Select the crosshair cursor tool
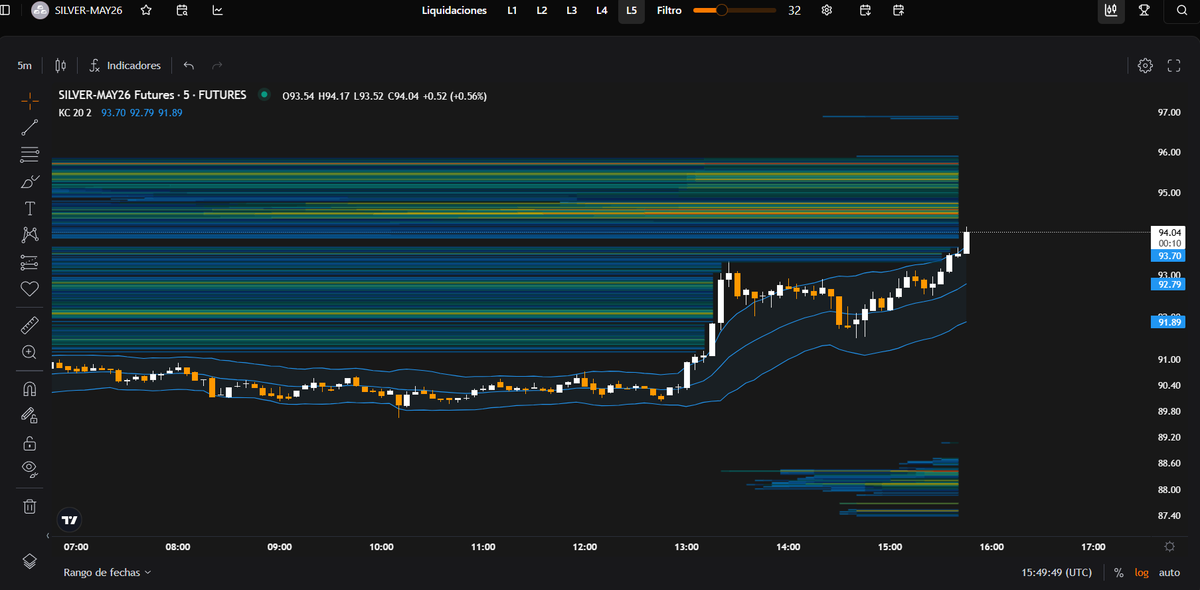Image resolution: width=1200 pixels, height=590 pixels. (30, 100)
